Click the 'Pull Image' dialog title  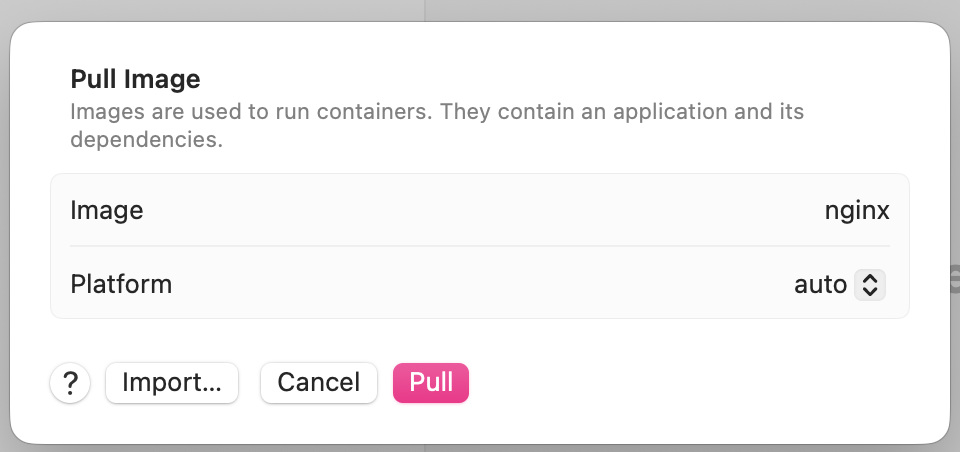[135, 79]
